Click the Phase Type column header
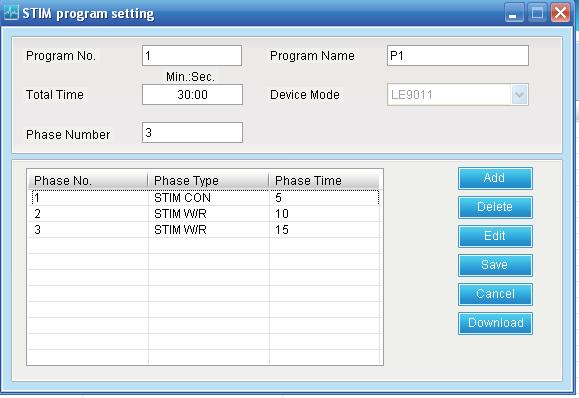Viewport: 579px width, 398px height. coord(208,181)
